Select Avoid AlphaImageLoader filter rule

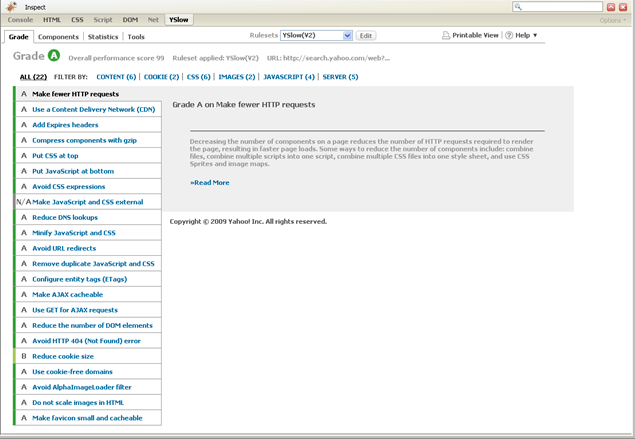(88, 387)
